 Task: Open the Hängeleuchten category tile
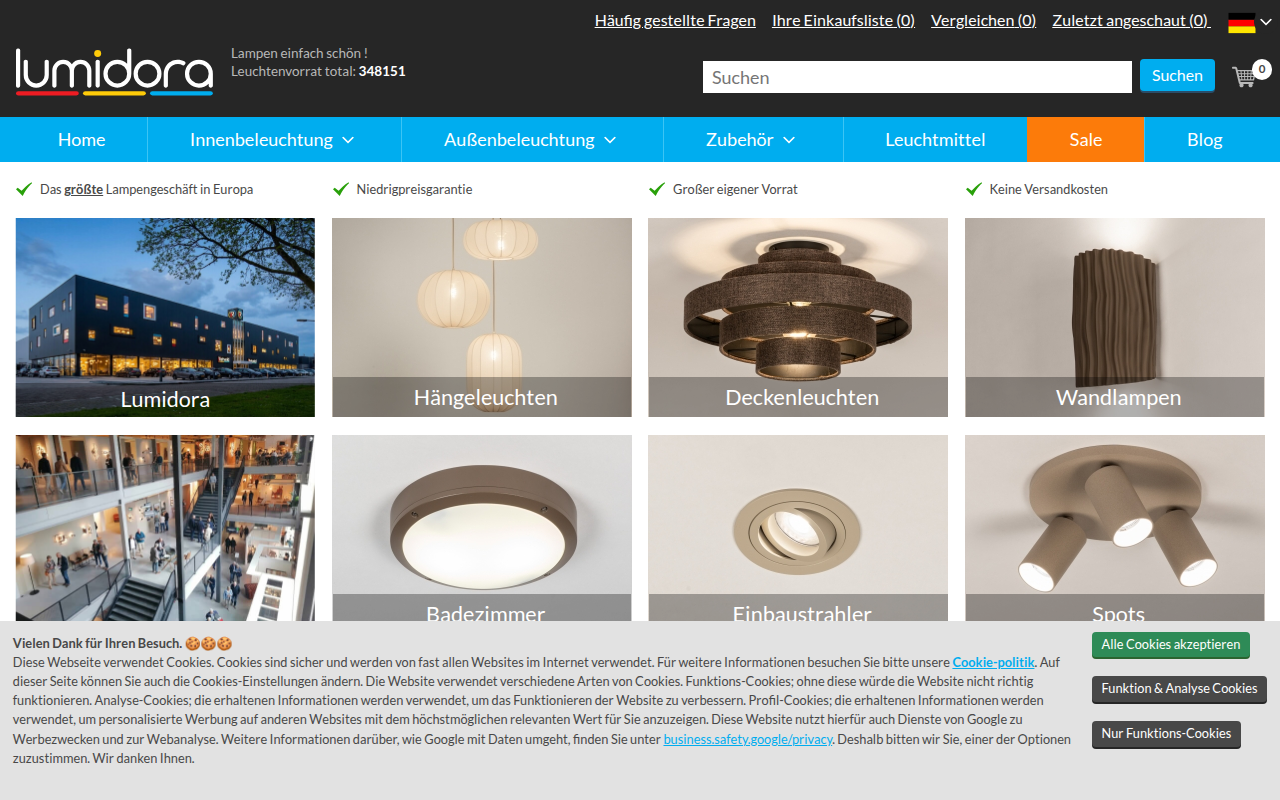point(482,317)
